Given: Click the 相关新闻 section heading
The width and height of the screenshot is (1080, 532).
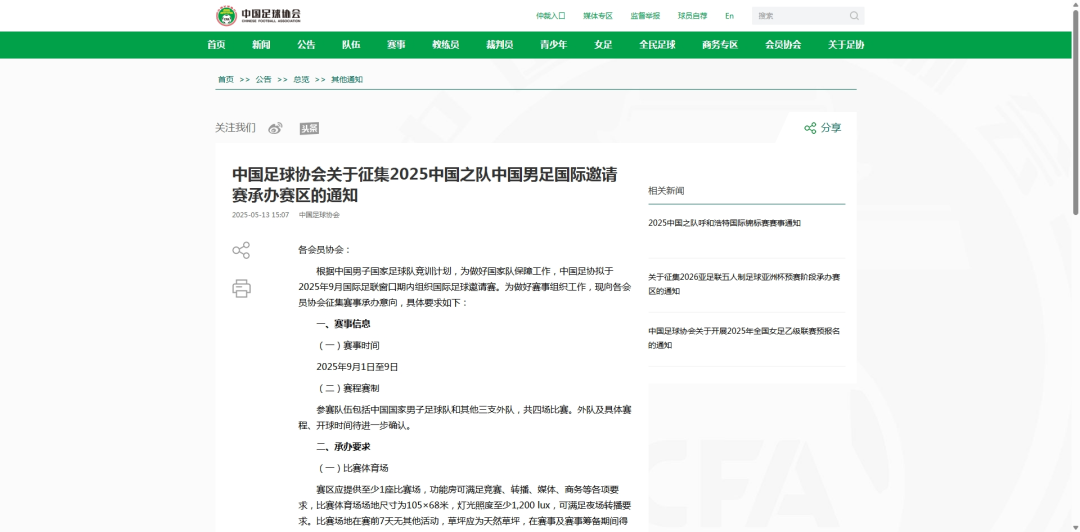Looking at the screenshot, I should coord(666,191).
